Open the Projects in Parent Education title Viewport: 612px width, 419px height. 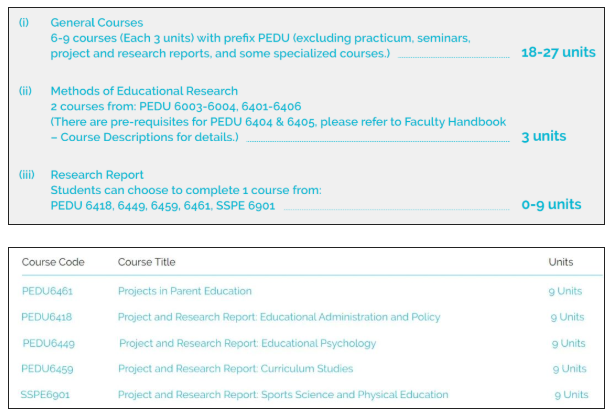point(185,291)
